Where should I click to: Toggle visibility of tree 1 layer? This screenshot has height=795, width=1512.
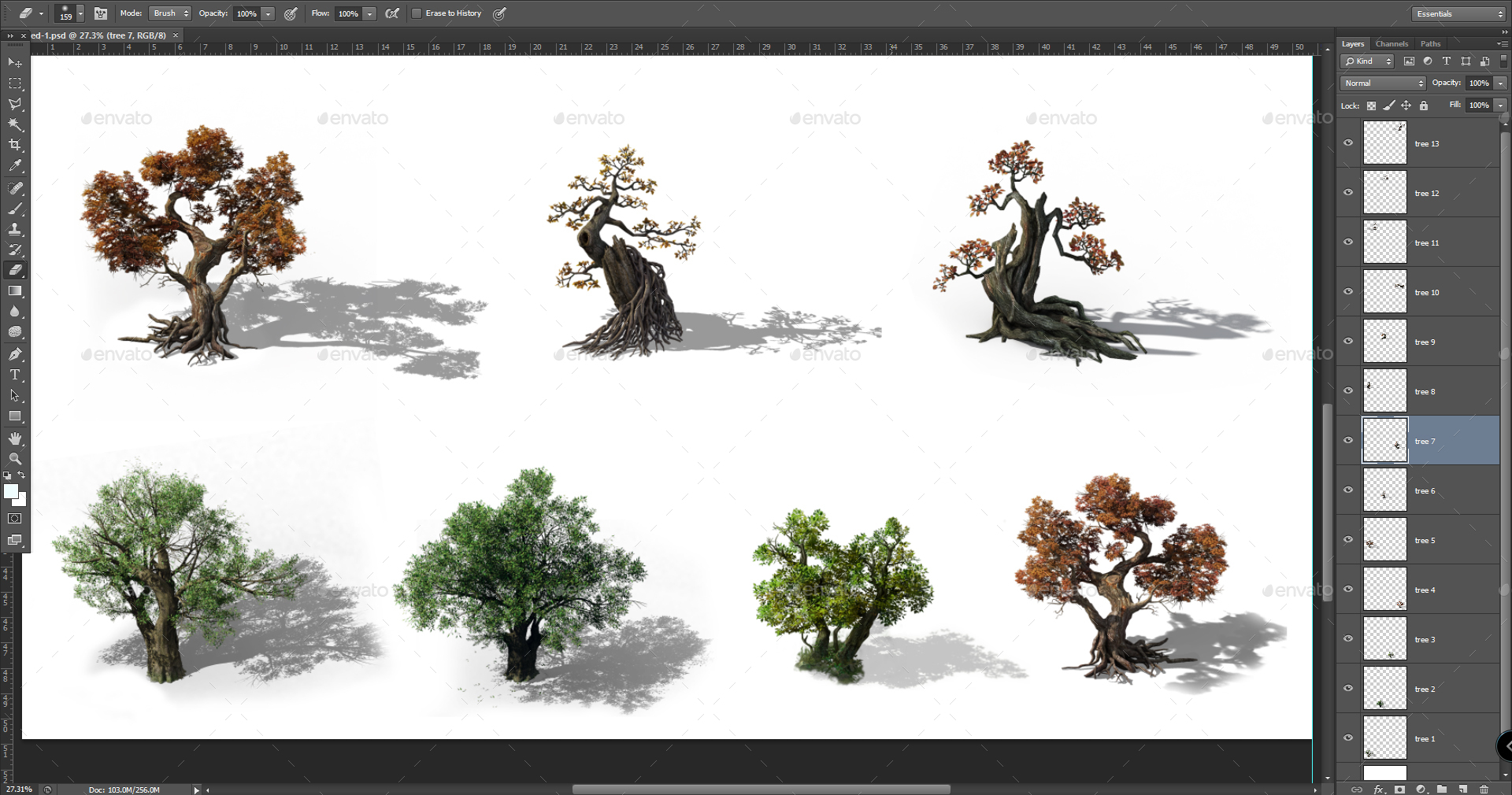coord(1348,738)
